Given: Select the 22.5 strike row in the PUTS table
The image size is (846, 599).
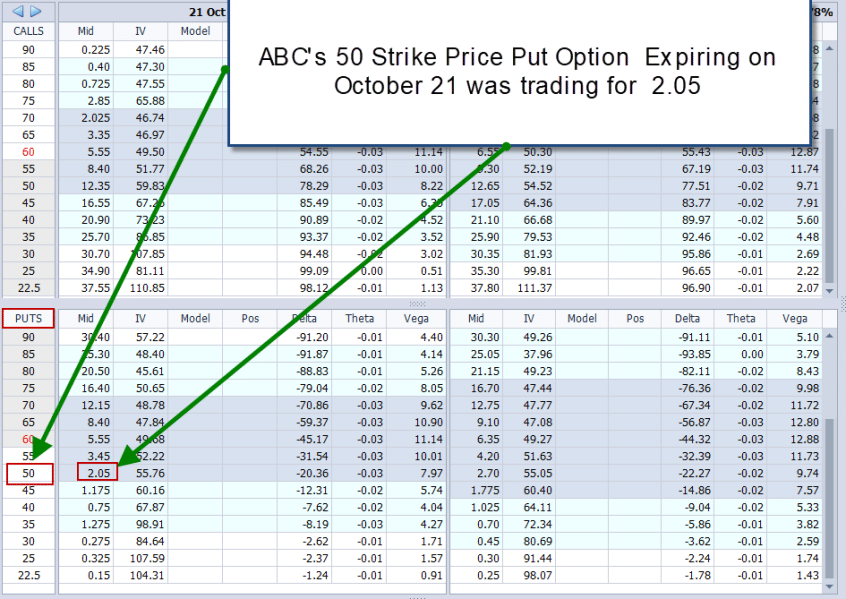Looking at the screenshot, I should [27, 574].
